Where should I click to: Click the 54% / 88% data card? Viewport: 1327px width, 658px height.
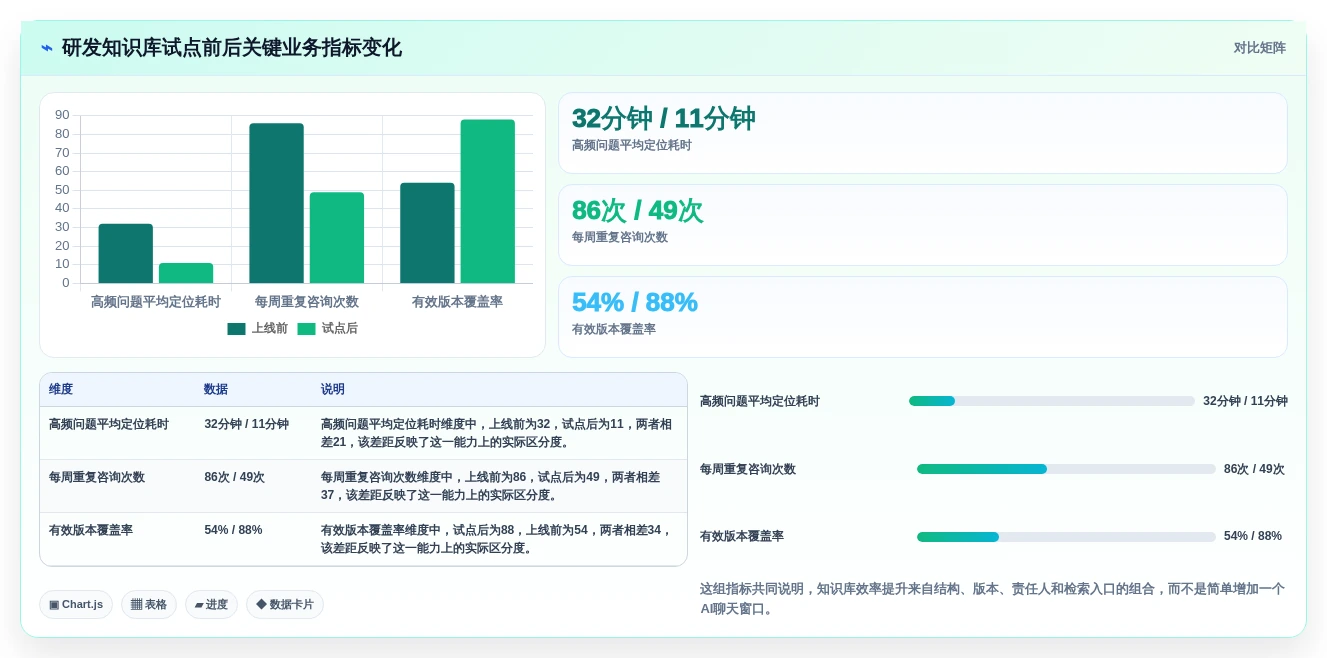click(x=923, y=317)
